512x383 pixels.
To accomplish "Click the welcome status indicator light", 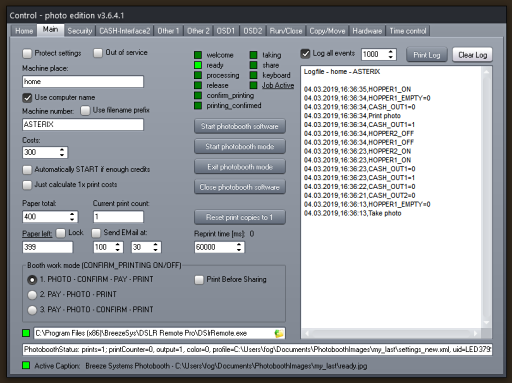I will click(x=198, y=55).
